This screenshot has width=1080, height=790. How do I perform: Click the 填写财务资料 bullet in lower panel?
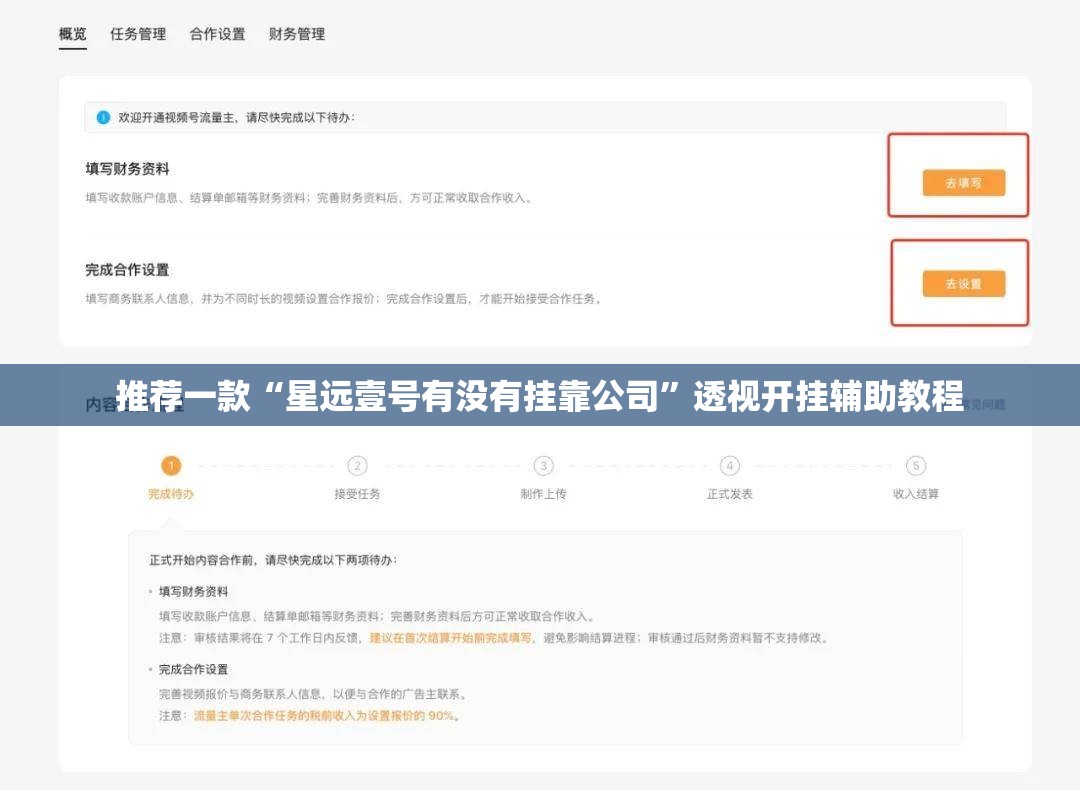coord(193,592)
